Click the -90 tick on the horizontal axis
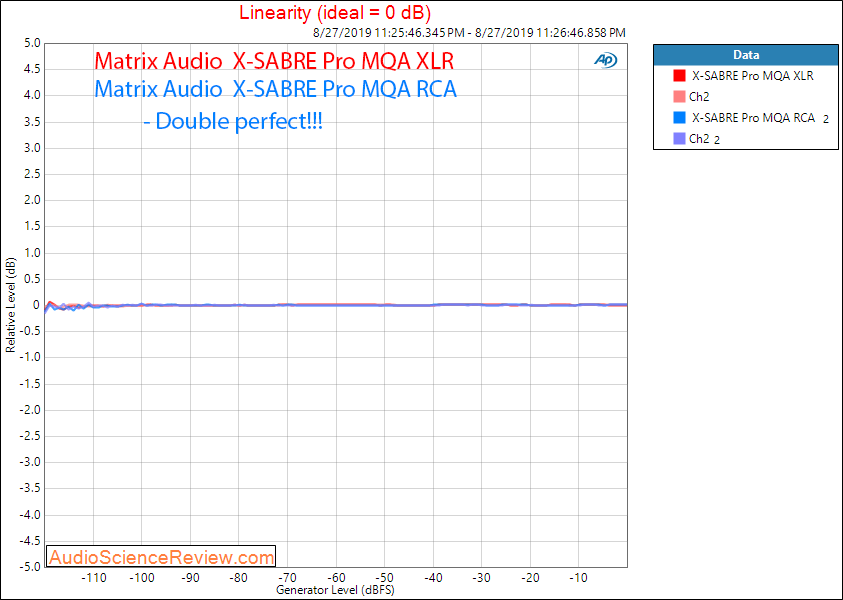The height and width of the screenshot is (600, 843). (190, 578)
